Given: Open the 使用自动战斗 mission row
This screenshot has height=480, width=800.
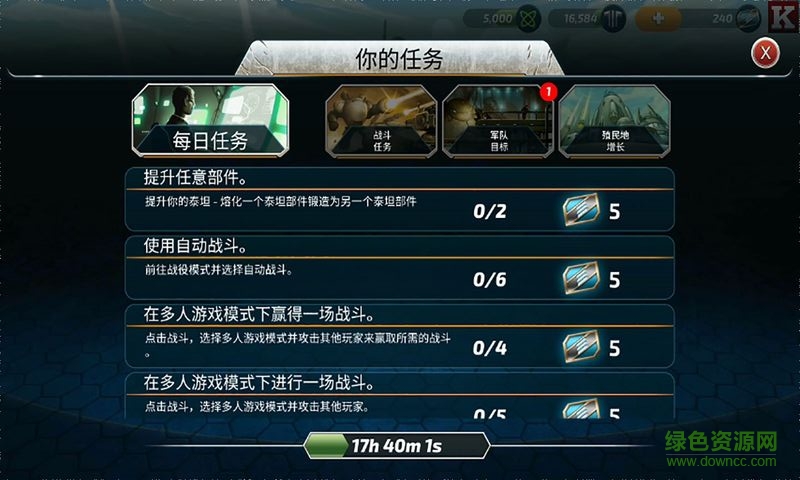Looking at the screenshot, I should 399,268.
